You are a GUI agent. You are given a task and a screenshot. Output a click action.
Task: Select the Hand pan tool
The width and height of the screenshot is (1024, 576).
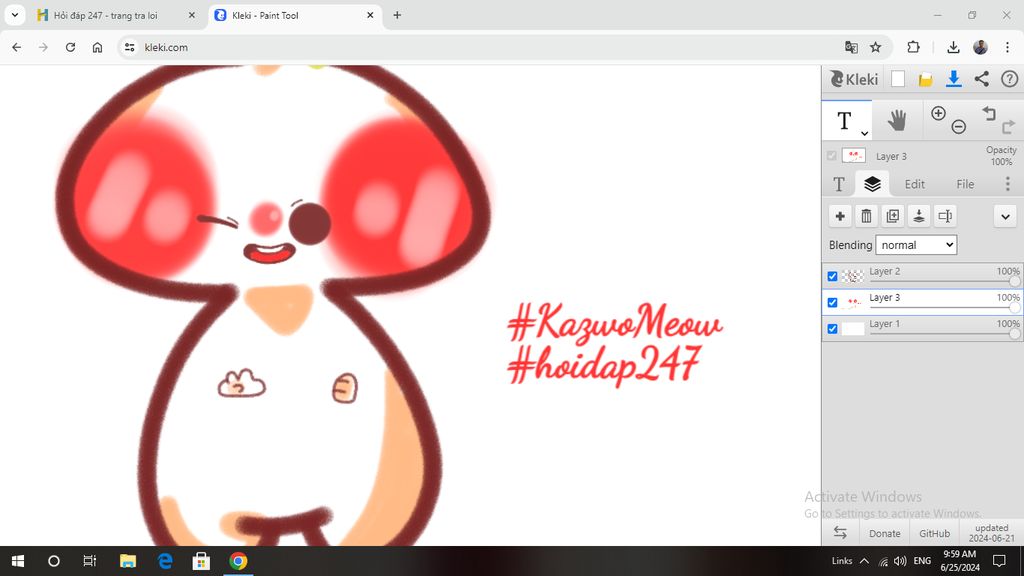897,120
